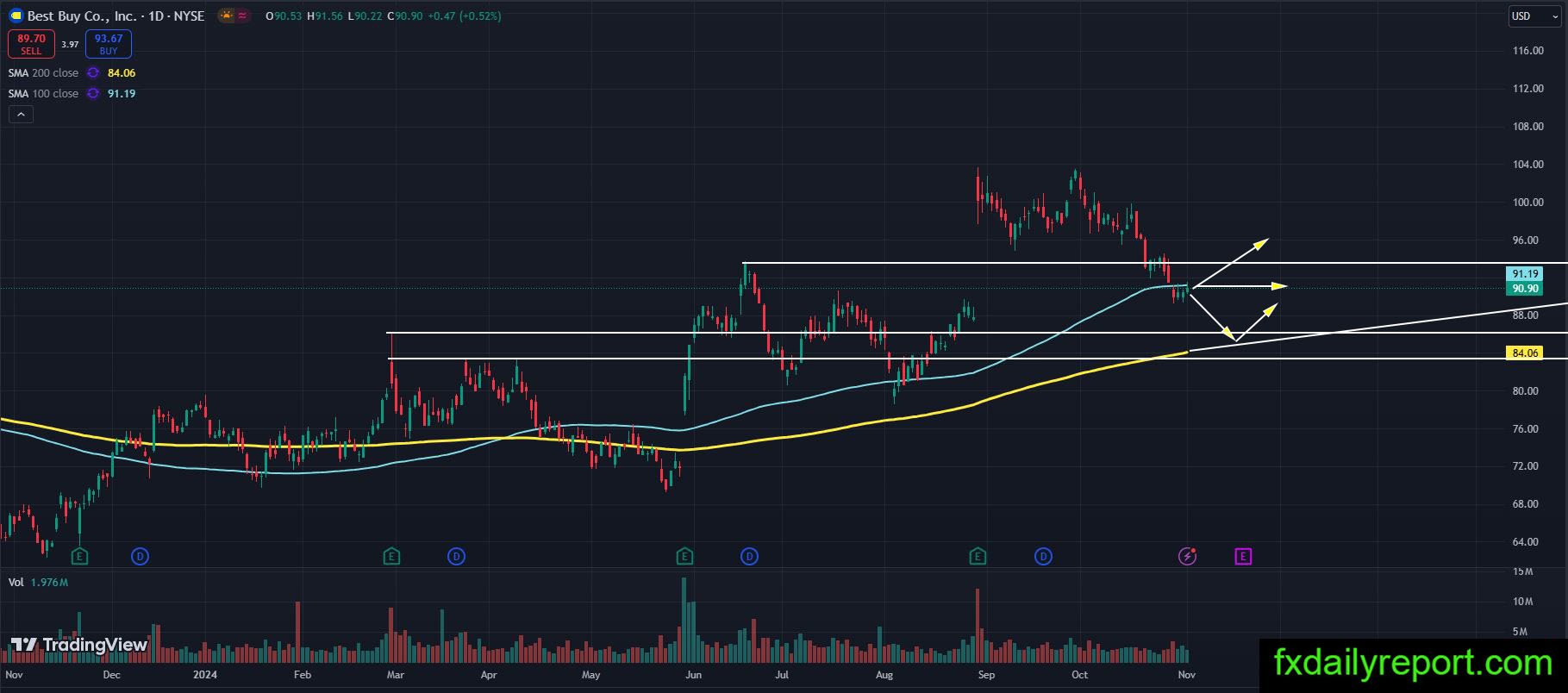Open the dividend marker in mid-June
The width and height of the screenshot is (1568, 693).
pyautogui.click(x=749, y=557)
